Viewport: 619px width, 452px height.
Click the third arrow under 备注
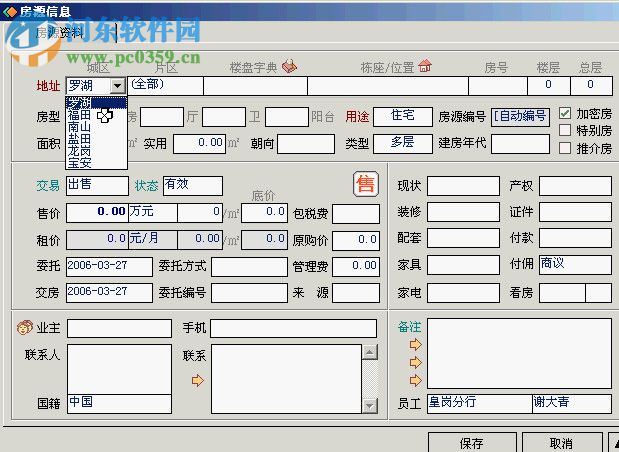coord(415,381)
